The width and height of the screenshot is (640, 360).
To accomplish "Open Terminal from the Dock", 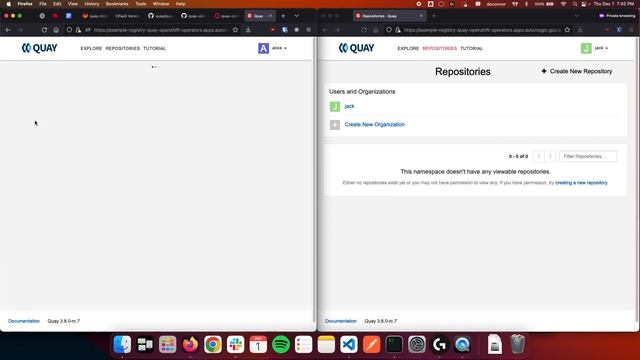I will (x=394, y=344).
